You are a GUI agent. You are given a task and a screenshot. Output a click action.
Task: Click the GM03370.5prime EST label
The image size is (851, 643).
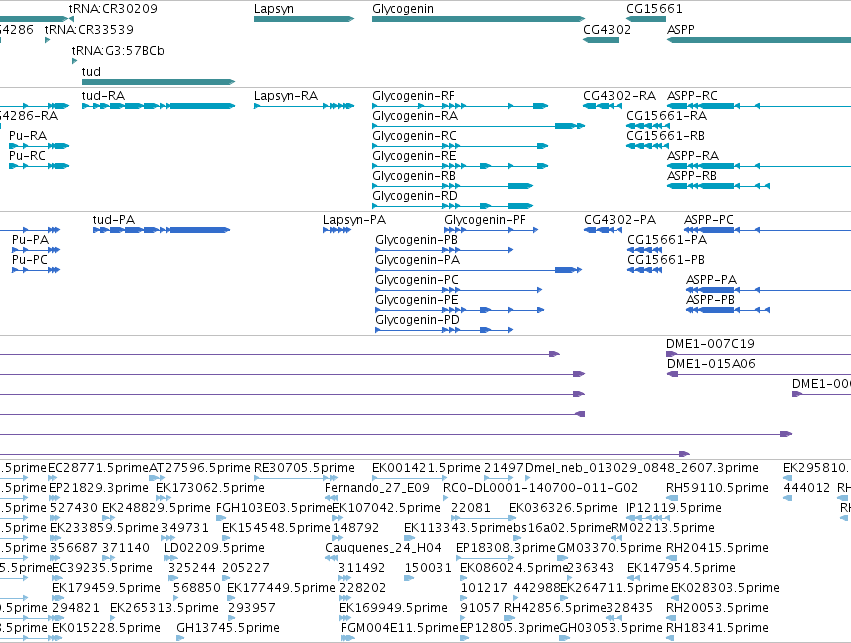tap(609, 548)
